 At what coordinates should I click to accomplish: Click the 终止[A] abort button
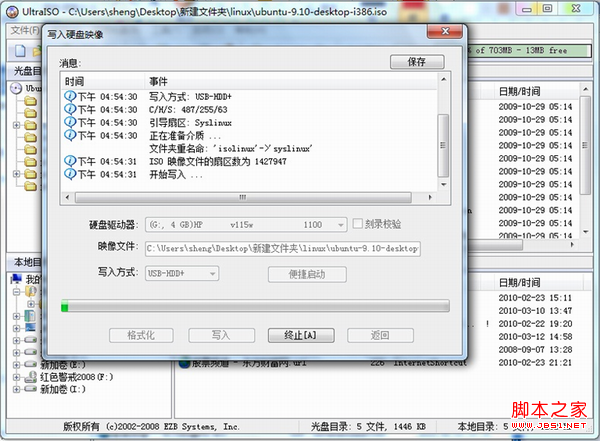(301, 335)
